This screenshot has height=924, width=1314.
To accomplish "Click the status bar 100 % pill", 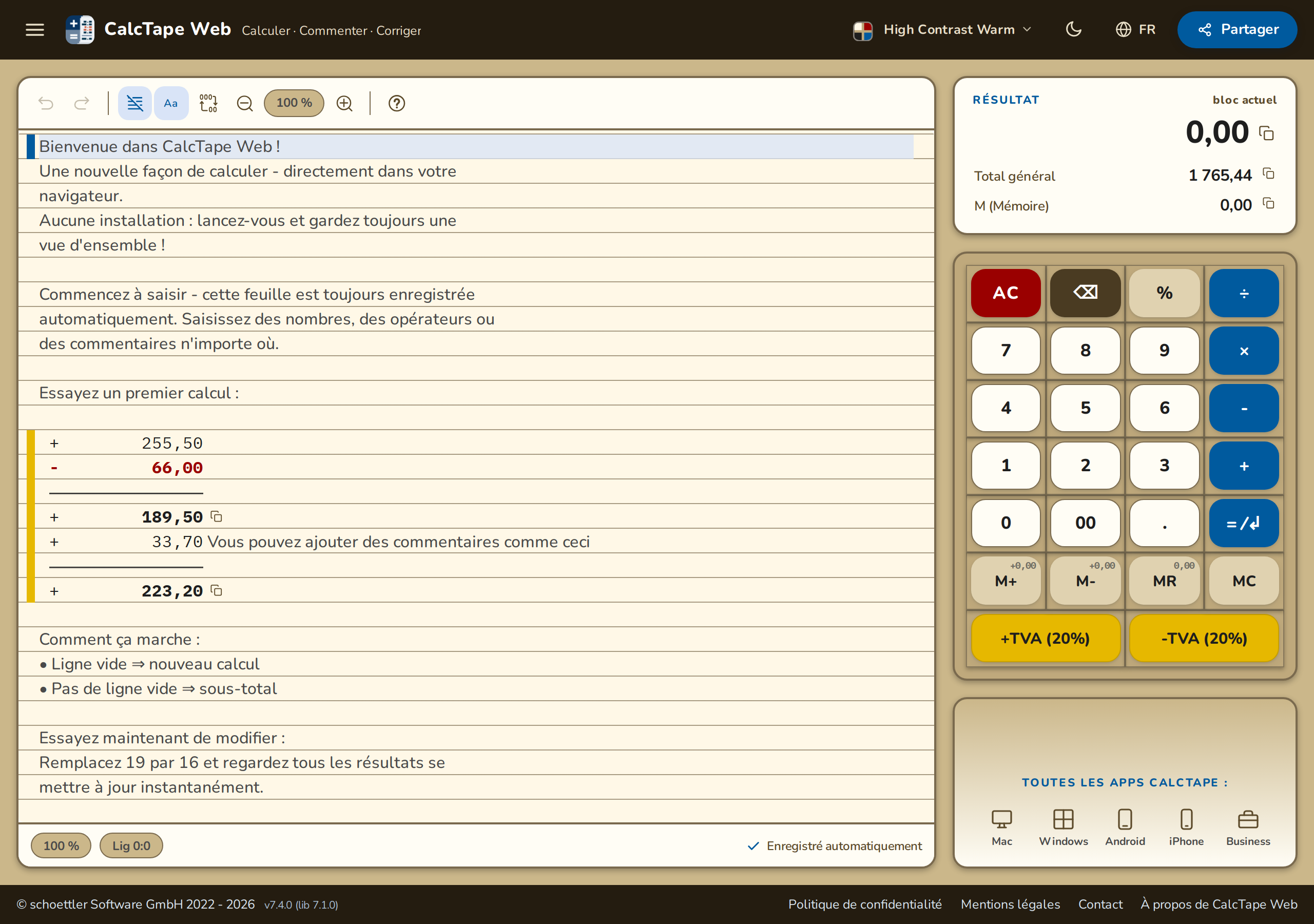I will (61, 845).
